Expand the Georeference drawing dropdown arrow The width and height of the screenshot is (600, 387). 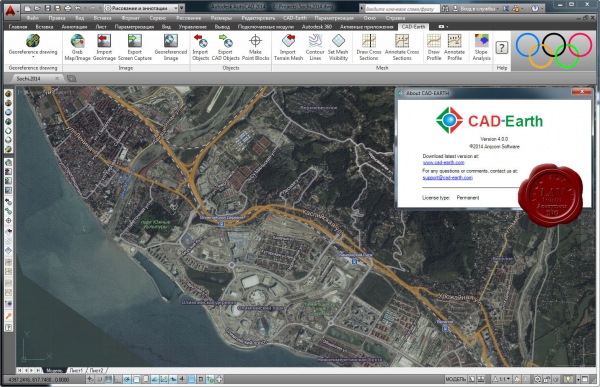(x=33, y=57)
